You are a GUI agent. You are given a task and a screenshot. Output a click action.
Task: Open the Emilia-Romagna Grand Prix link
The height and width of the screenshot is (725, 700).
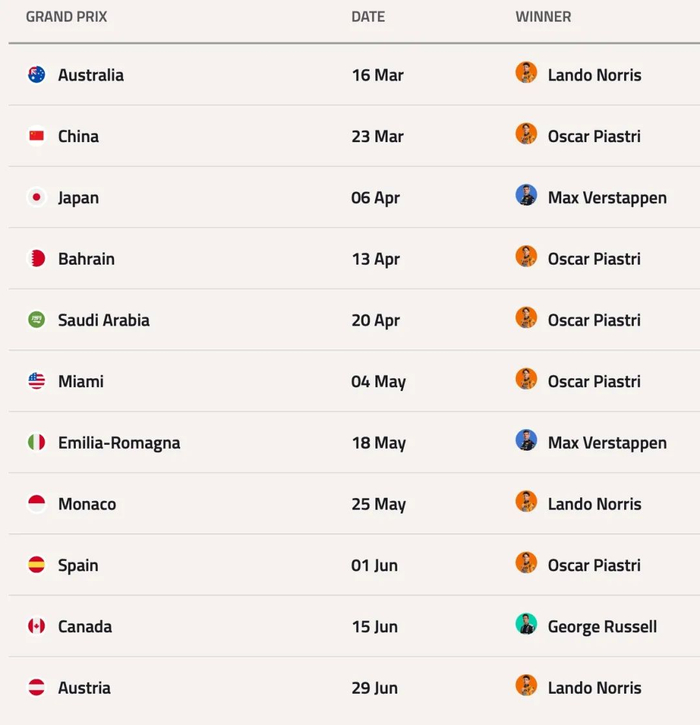[119, 443]
